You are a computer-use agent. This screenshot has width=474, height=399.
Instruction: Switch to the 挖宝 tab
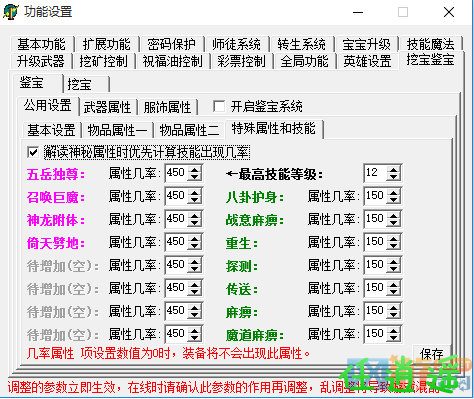pos(79,84)
